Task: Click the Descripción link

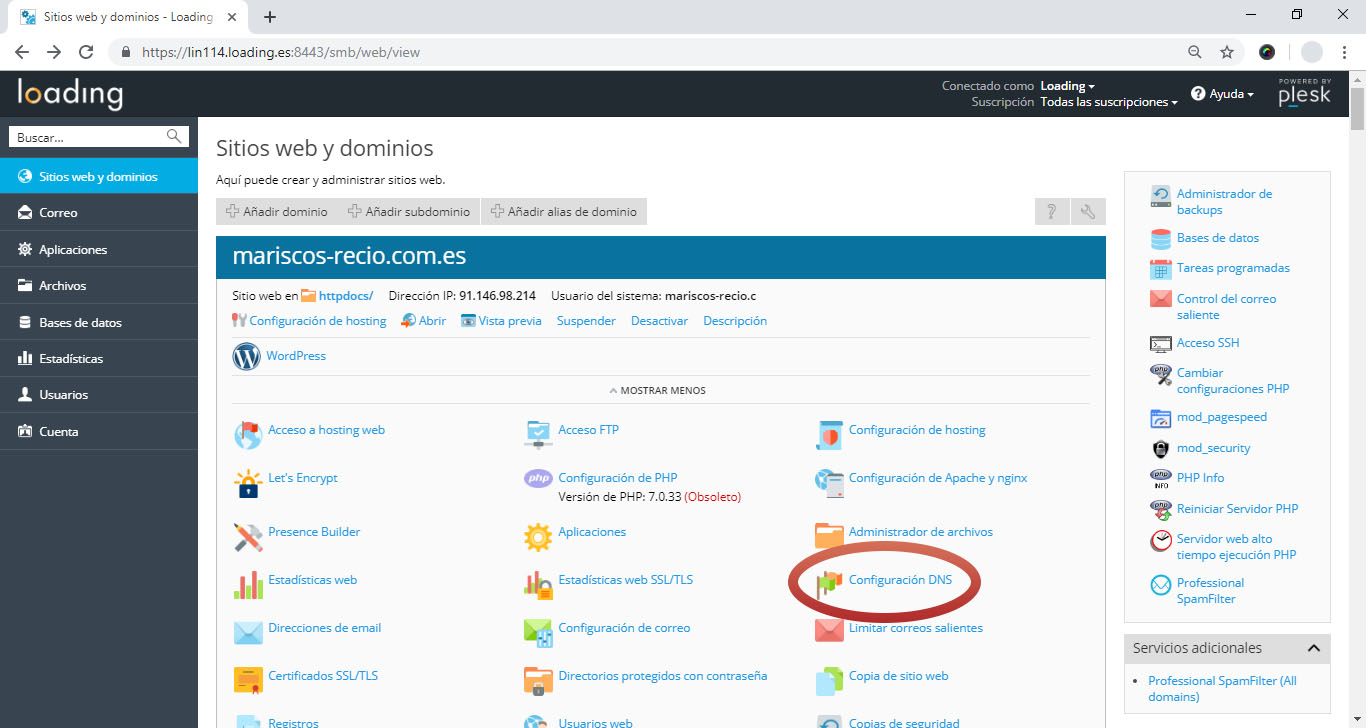Action: coord(735,321)
